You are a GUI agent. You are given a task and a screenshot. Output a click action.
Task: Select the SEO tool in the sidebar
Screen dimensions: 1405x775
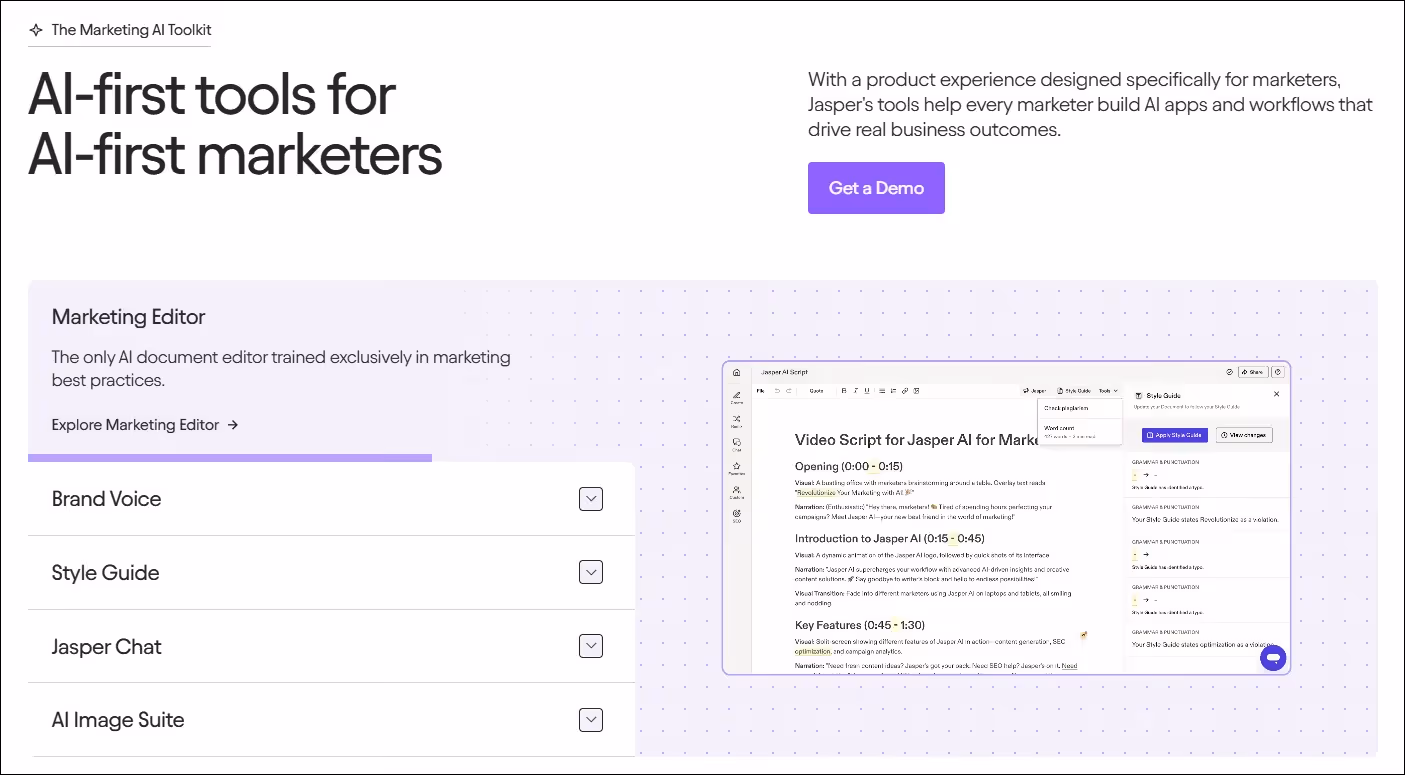pos(737,513)
